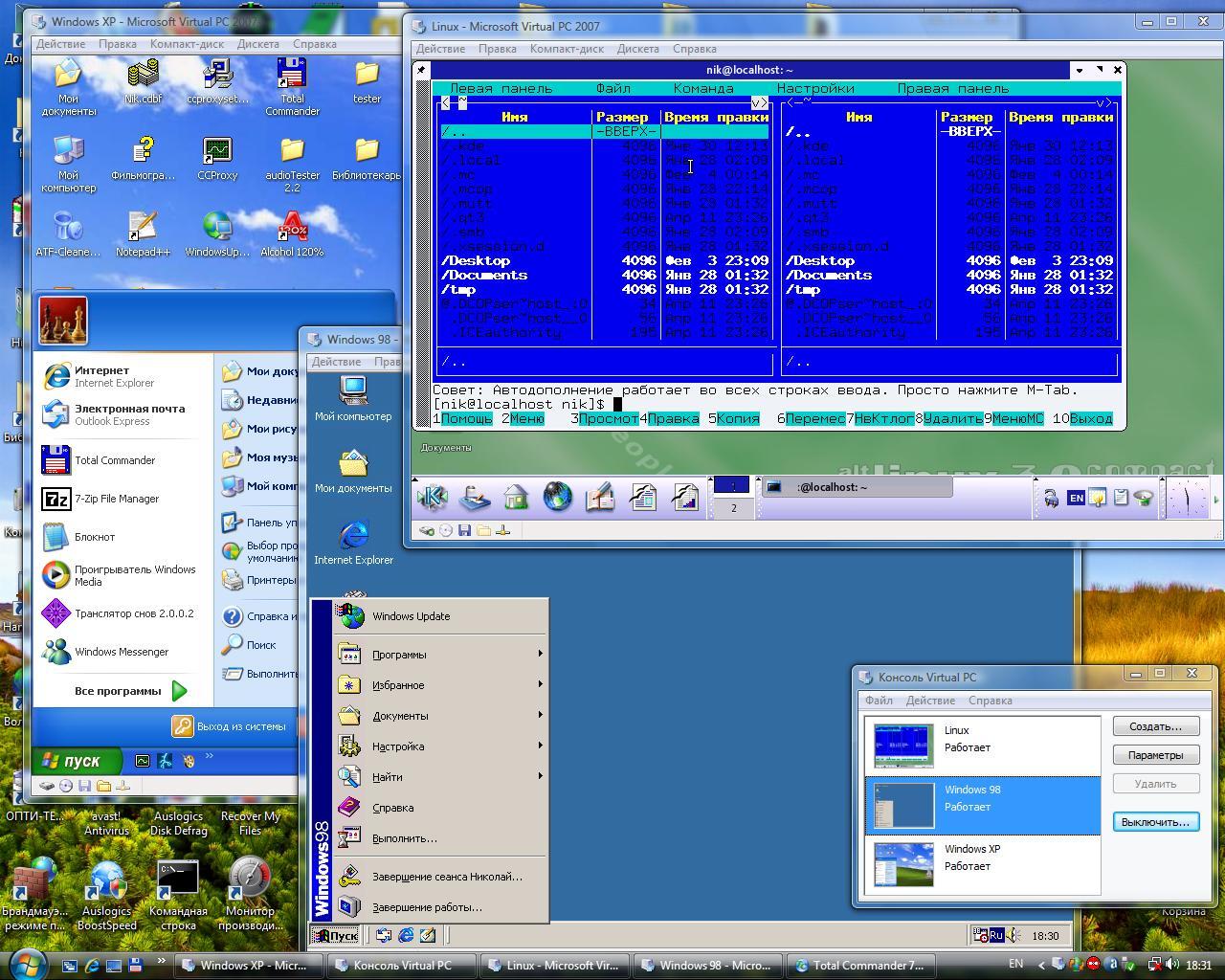Click the Пуск button in Windows 98

[x=336, y=935]
